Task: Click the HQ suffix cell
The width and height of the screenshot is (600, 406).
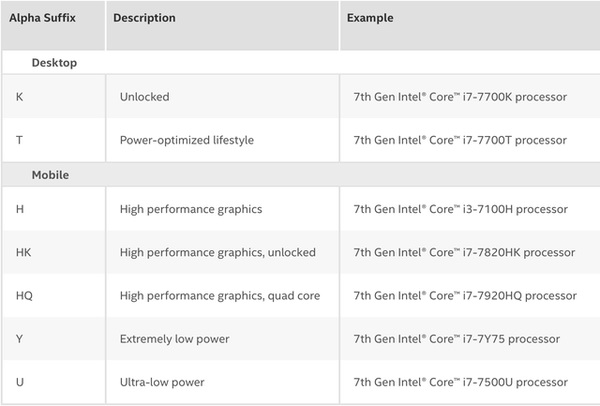Action: 26,295
